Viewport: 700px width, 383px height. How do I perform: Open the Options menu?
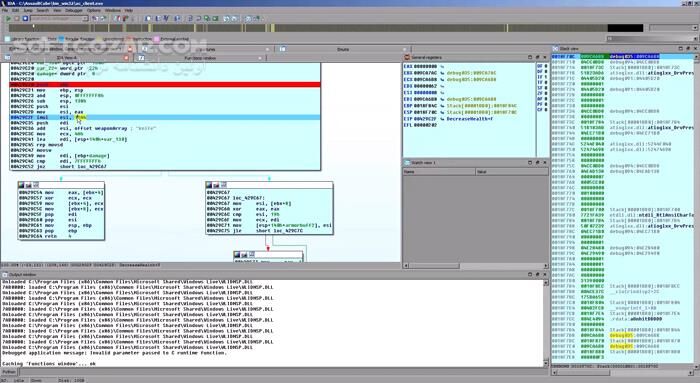[93, 10]
